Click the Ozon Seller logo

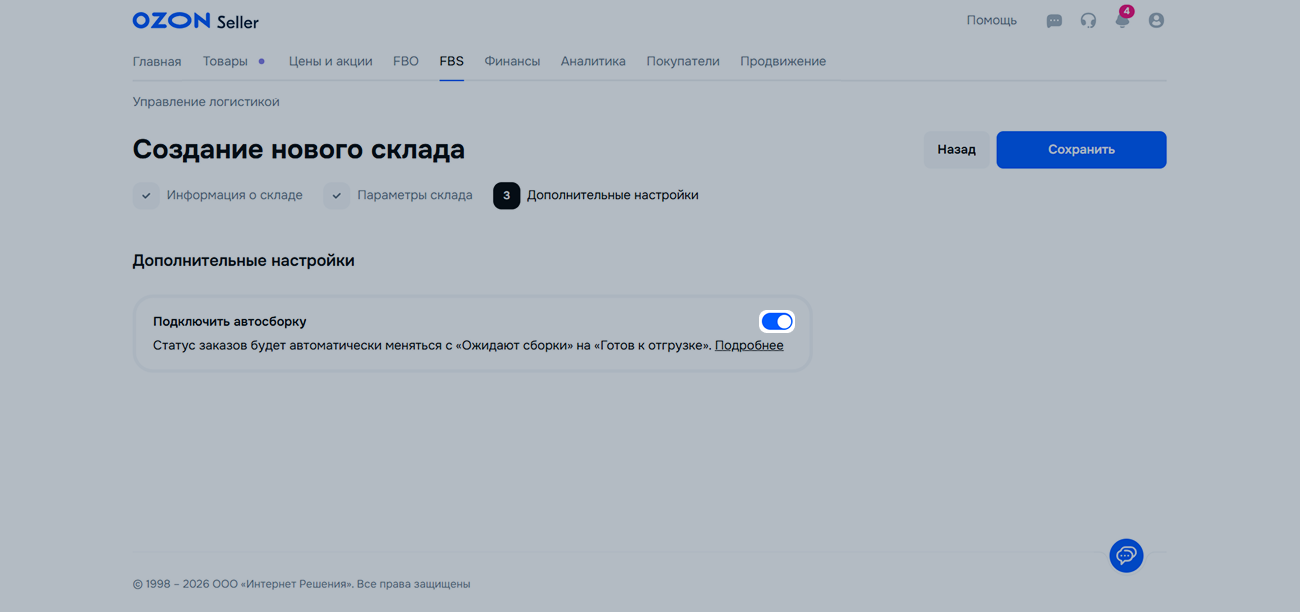195,21
